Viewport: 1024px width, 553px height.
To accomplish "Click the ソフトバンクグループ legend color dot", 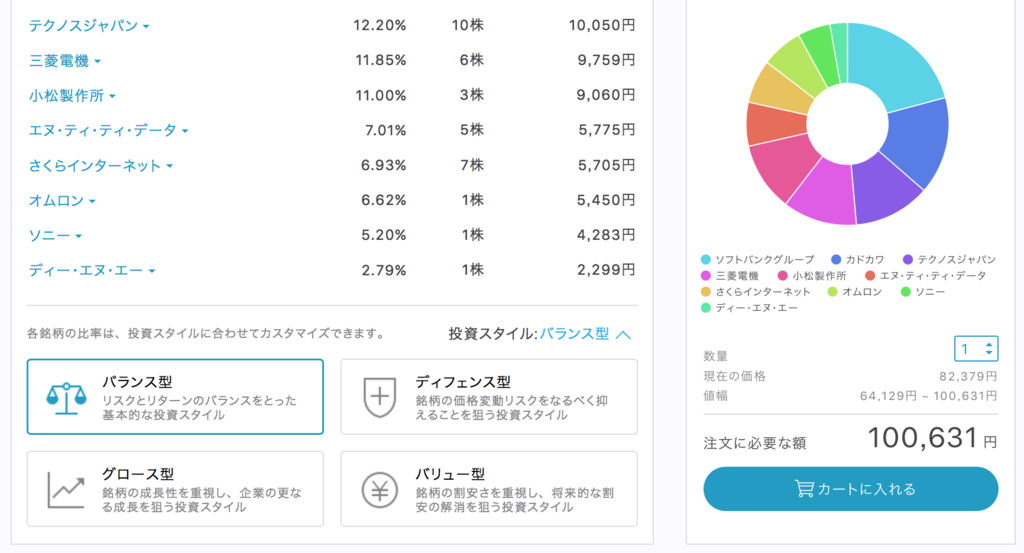I will click(x=705, y=260).
